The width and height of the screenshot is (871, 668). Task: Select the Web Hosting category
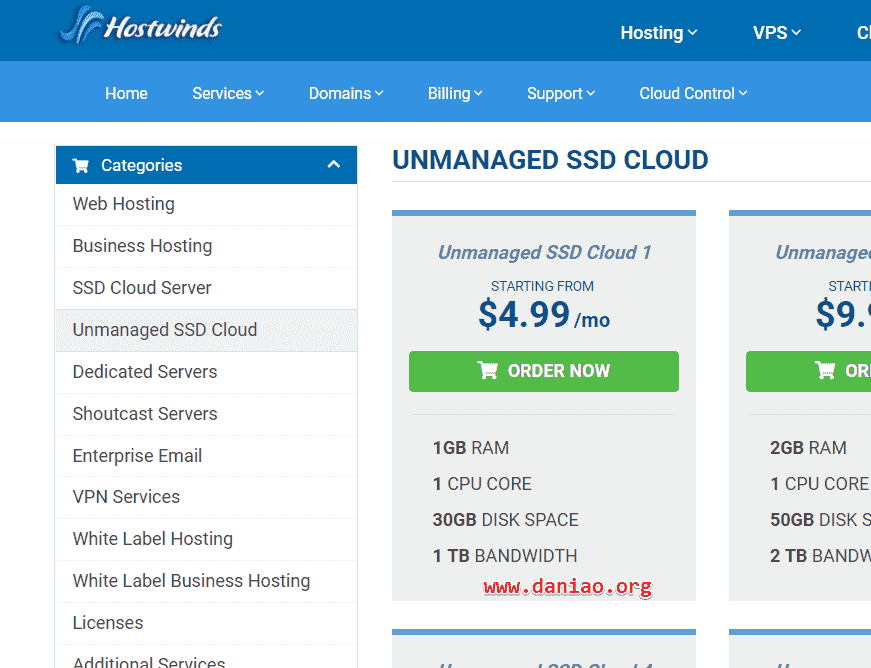[206, 204]
